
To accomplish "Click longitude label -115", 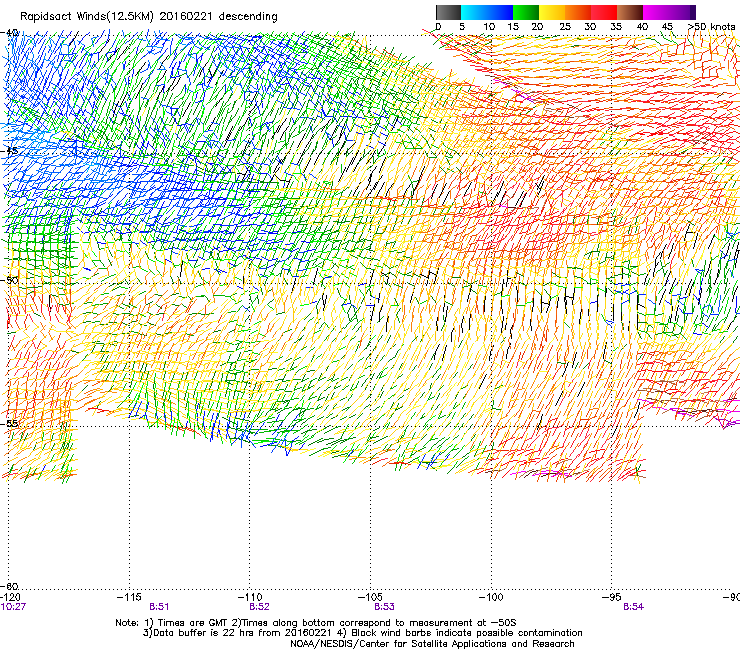I will 129,597.
